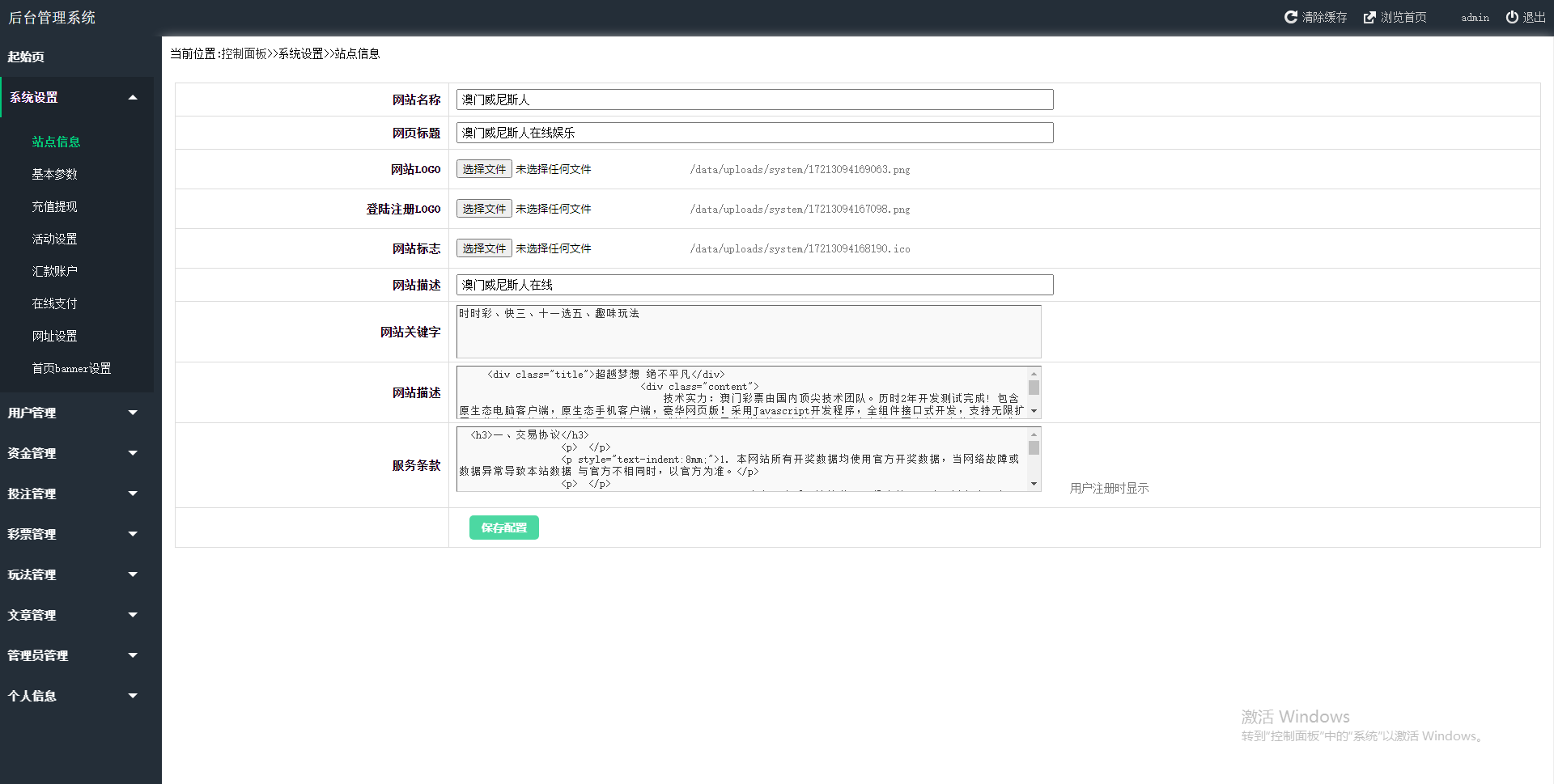Expand 管理员管理 via its arrow icon

click(x=133, y=655)
